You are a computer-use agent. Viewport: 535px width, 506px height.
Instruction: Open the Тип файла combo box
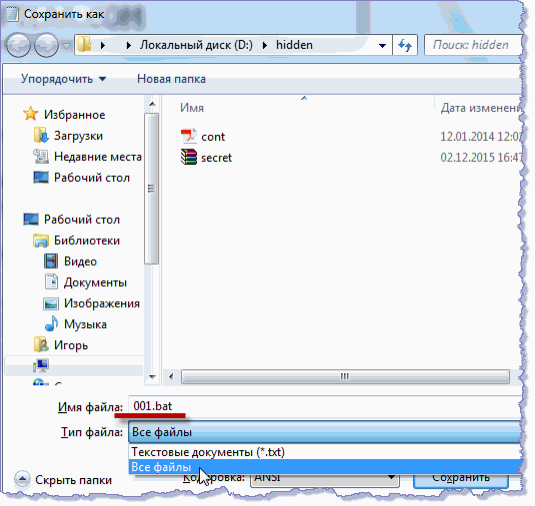coord(325,432)
